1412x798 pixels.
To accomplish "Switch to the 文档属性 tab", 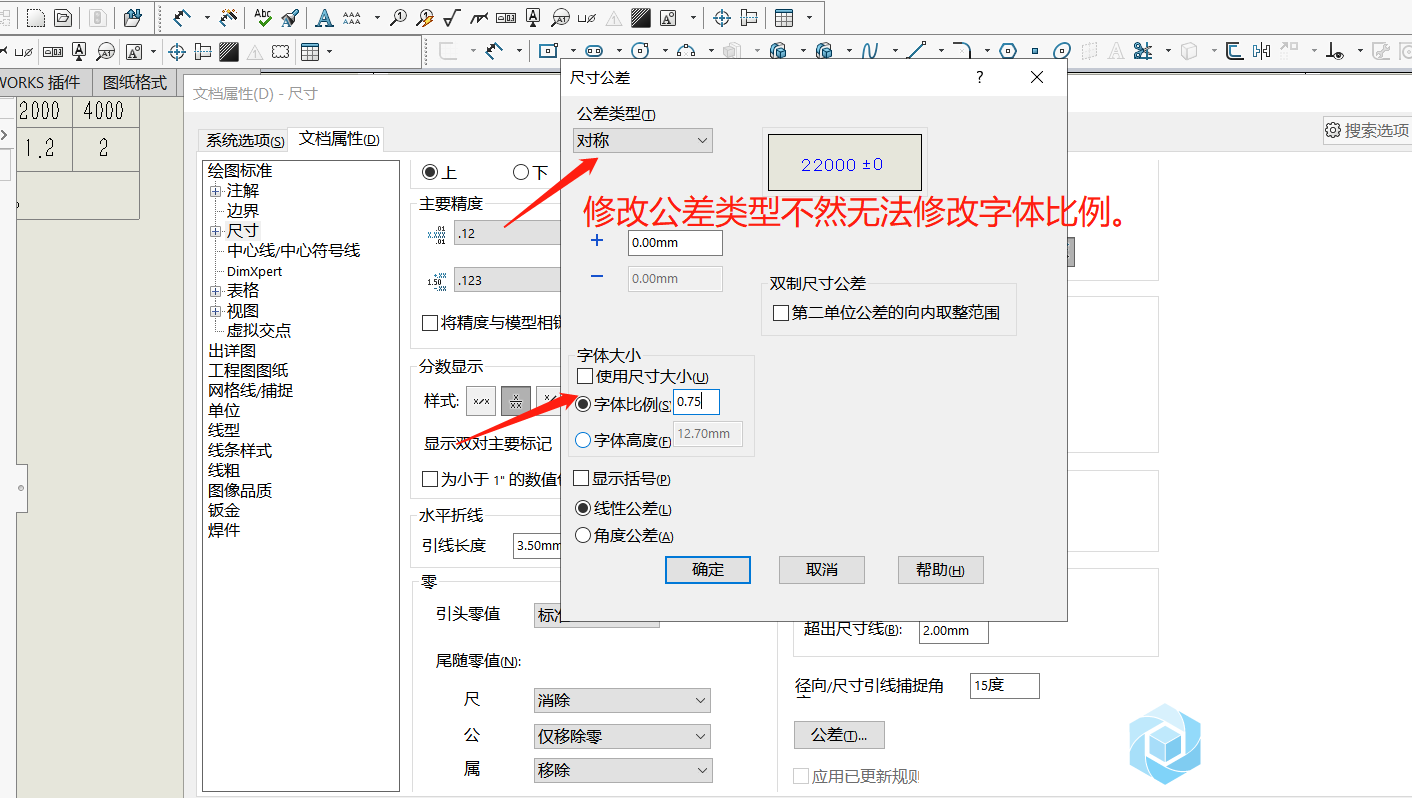I will click(338, 139).
